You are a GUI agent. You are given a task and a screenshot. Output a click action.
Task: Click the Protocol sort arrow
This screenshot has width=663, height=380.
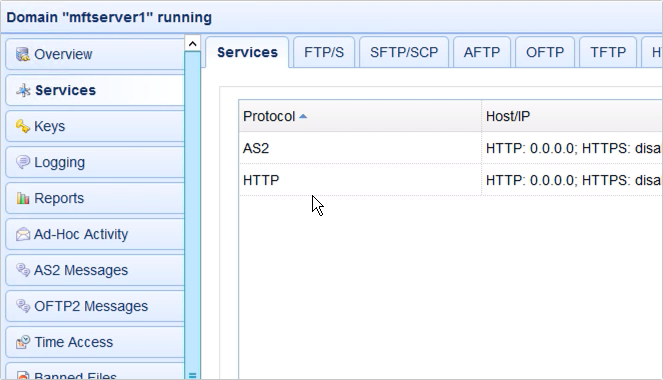pyautogui.click(x=303, y=116)
